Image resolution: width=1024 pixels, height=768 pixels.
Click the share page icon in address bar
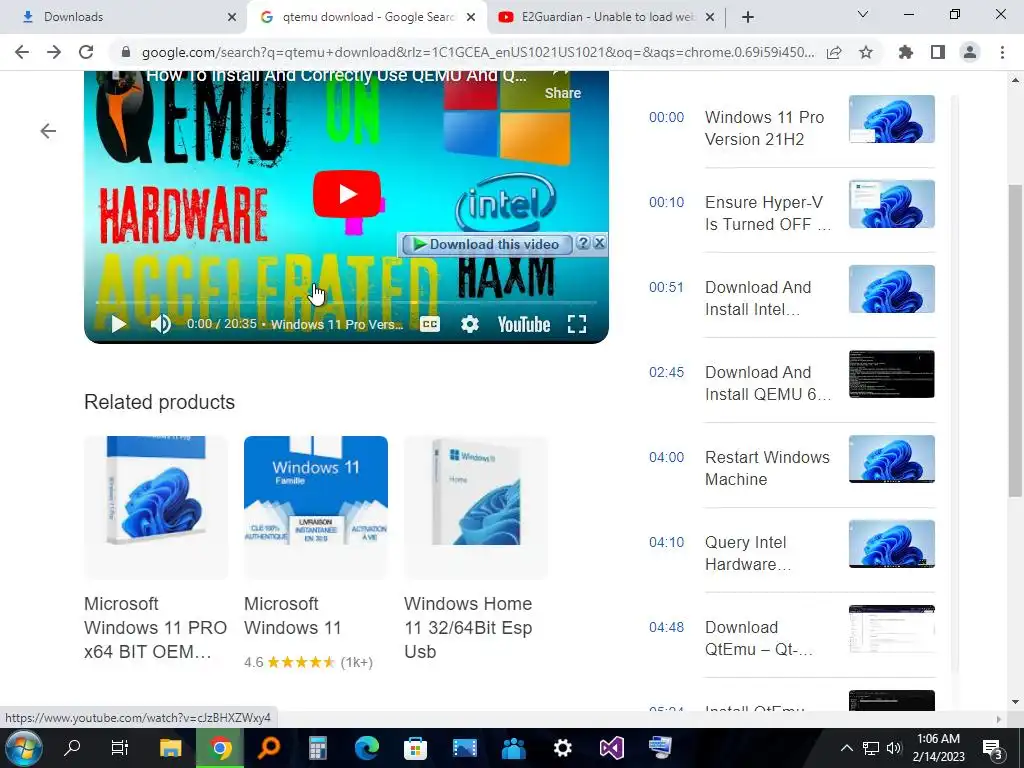pyautogui.click(x=834, y=52)
